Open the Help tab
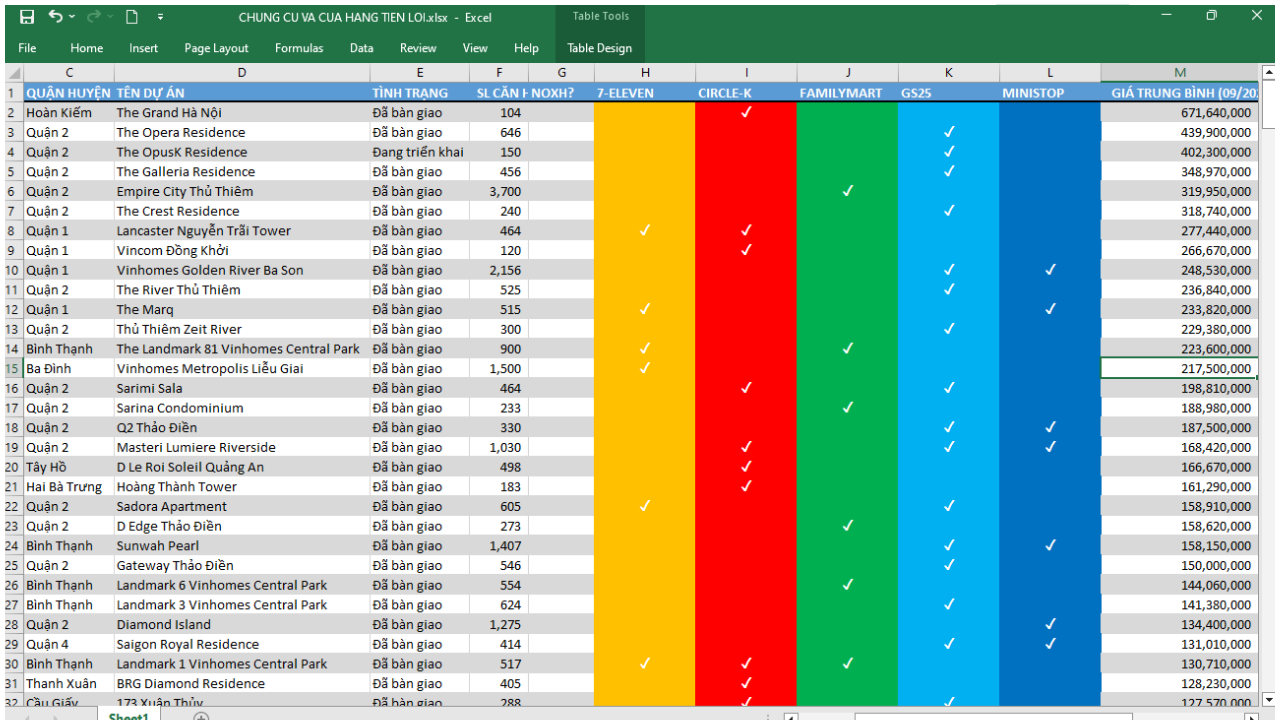 point(526,48)
